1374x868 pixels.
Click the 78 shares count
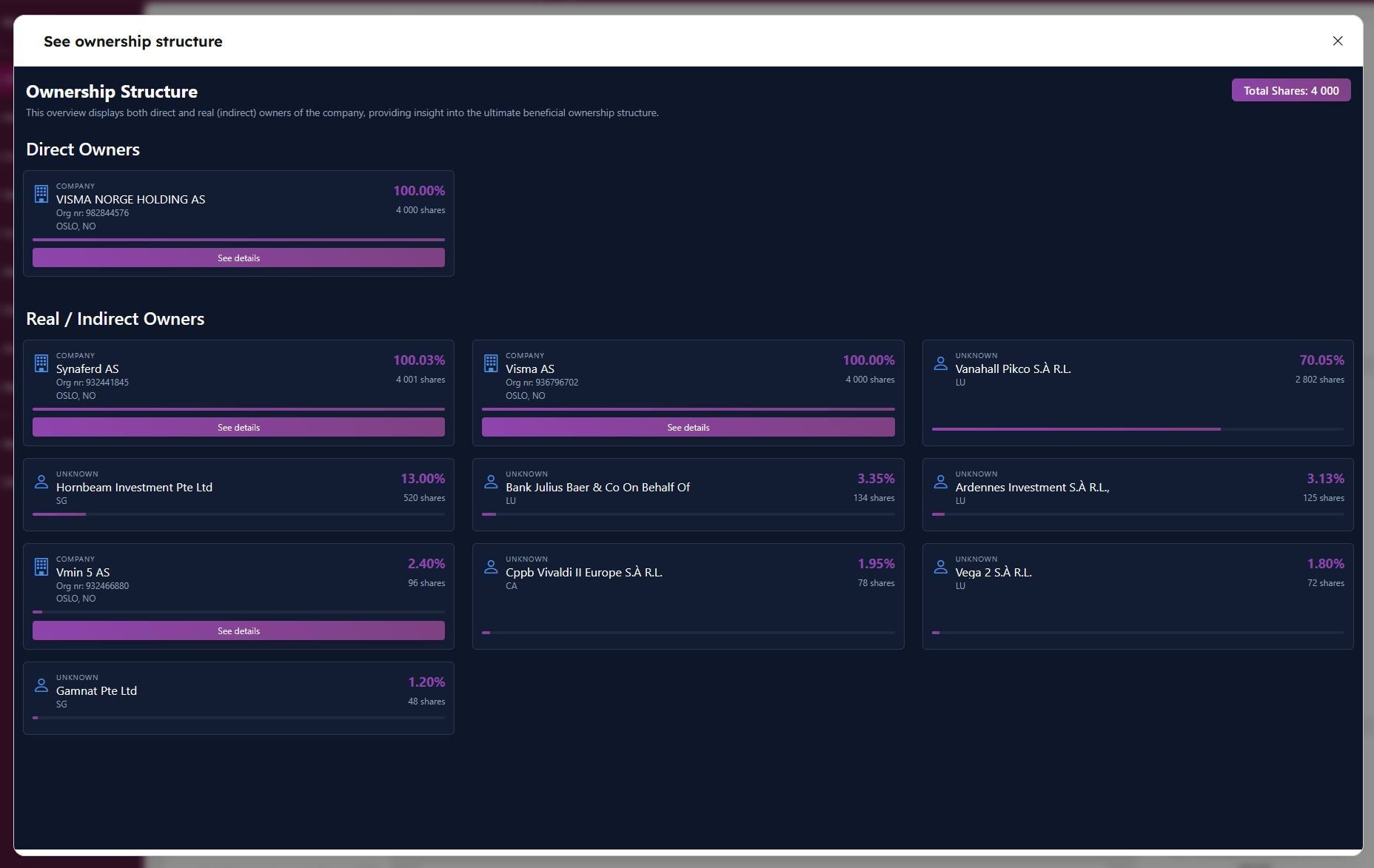[876, 583]
